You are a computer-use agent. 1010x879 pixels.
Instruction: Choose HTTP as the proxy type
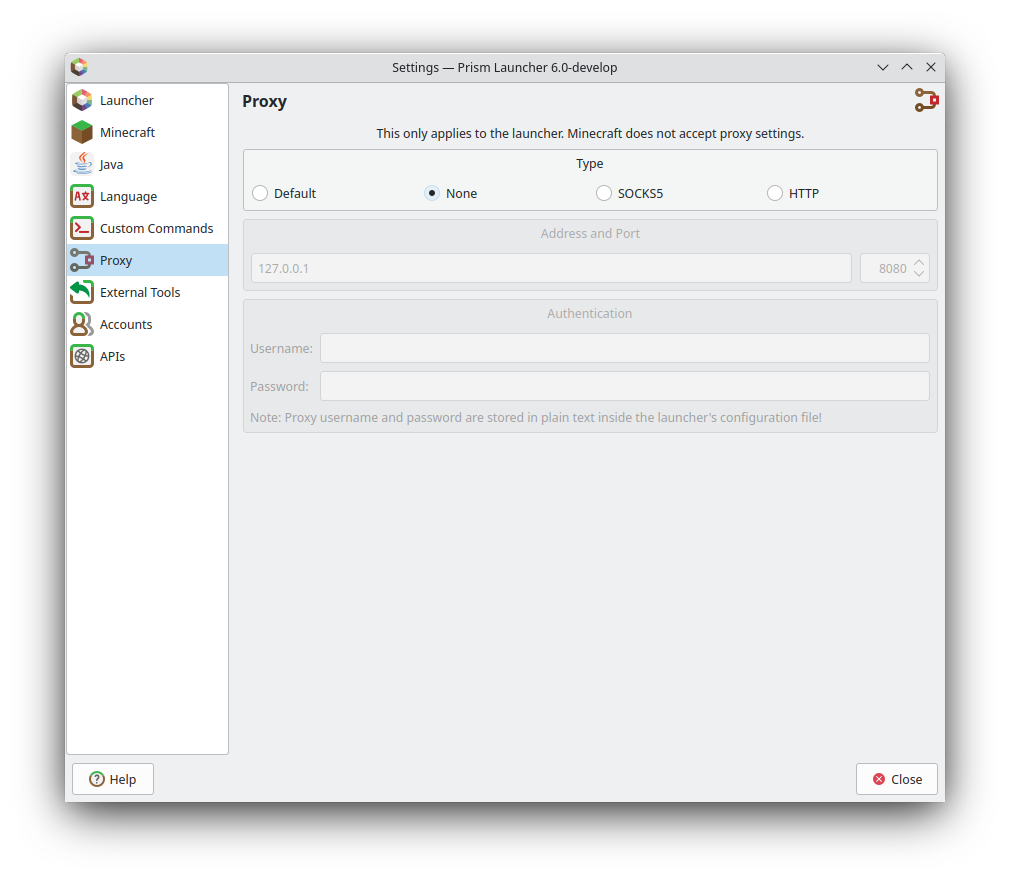pos(775,193)
